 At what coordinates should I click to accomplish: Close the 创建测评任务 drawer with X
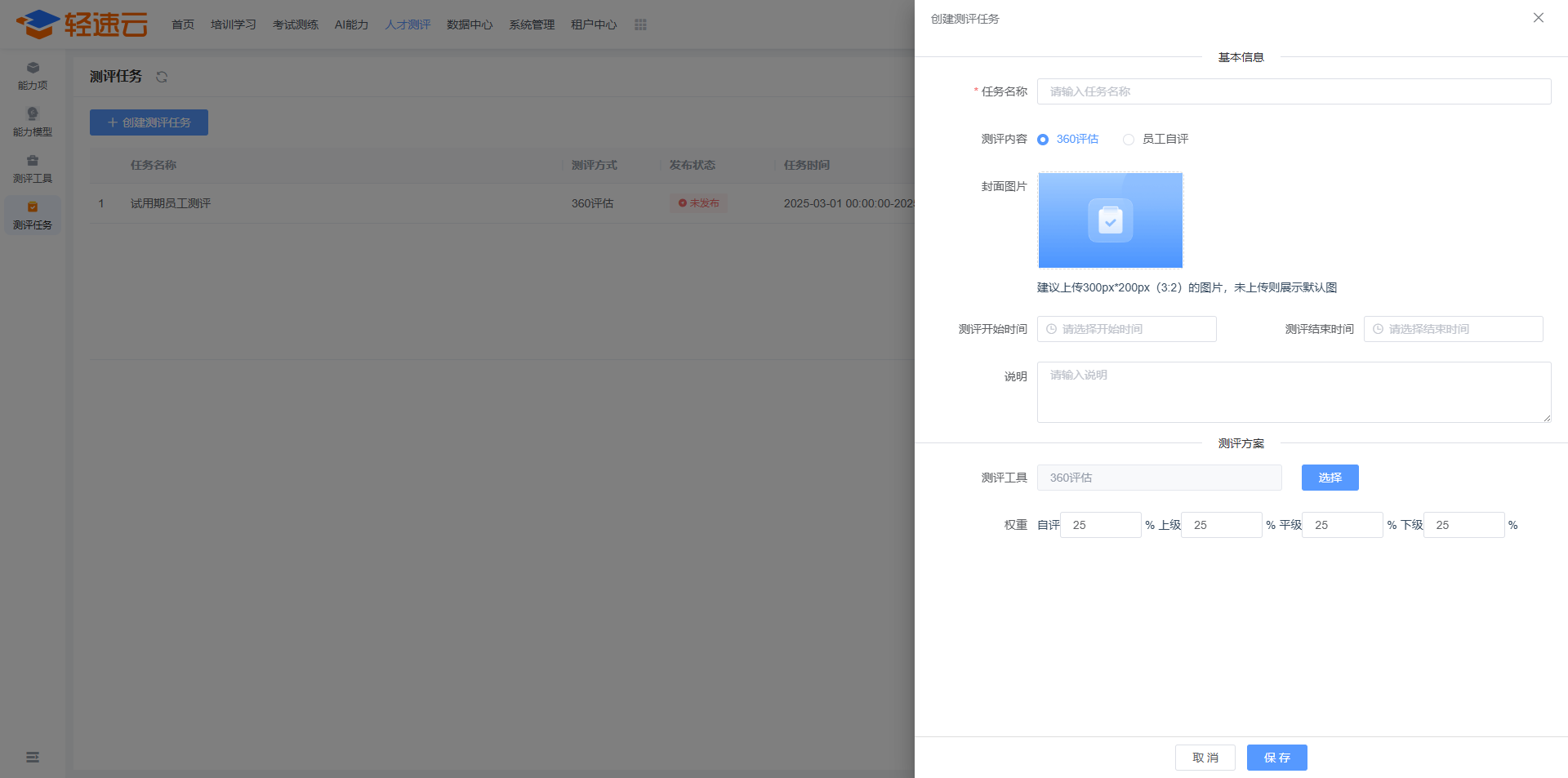coord(1538,18)
